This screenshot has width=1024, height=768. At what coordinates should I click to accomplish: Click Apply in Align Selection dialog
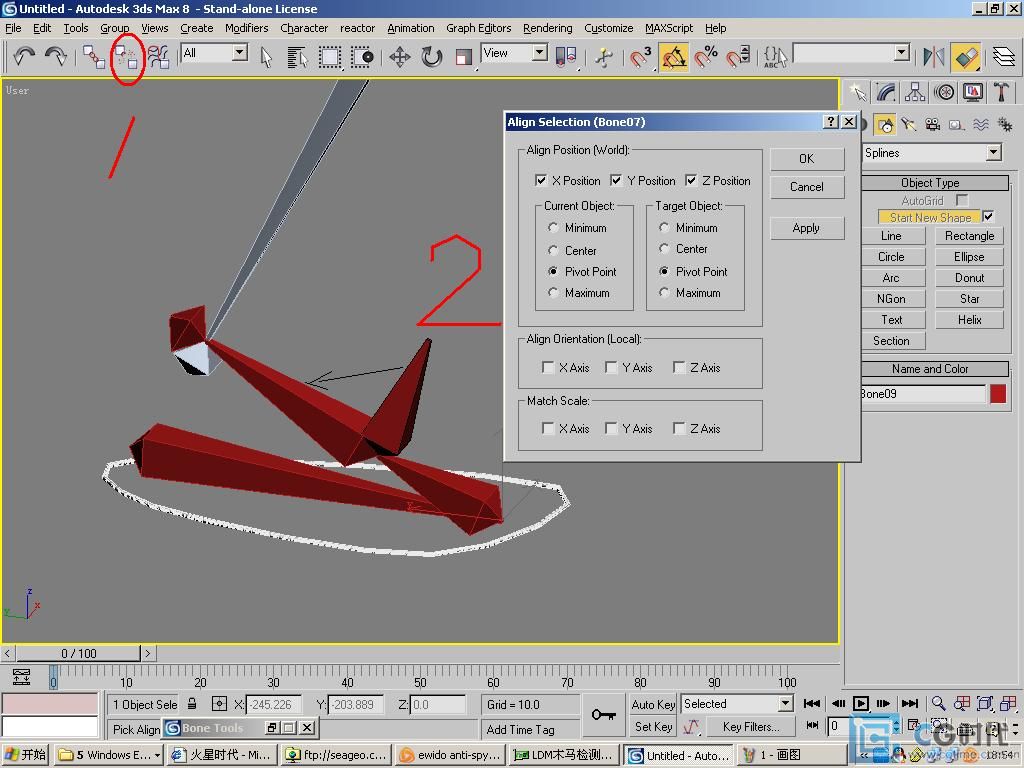click(x=807, y=228)
